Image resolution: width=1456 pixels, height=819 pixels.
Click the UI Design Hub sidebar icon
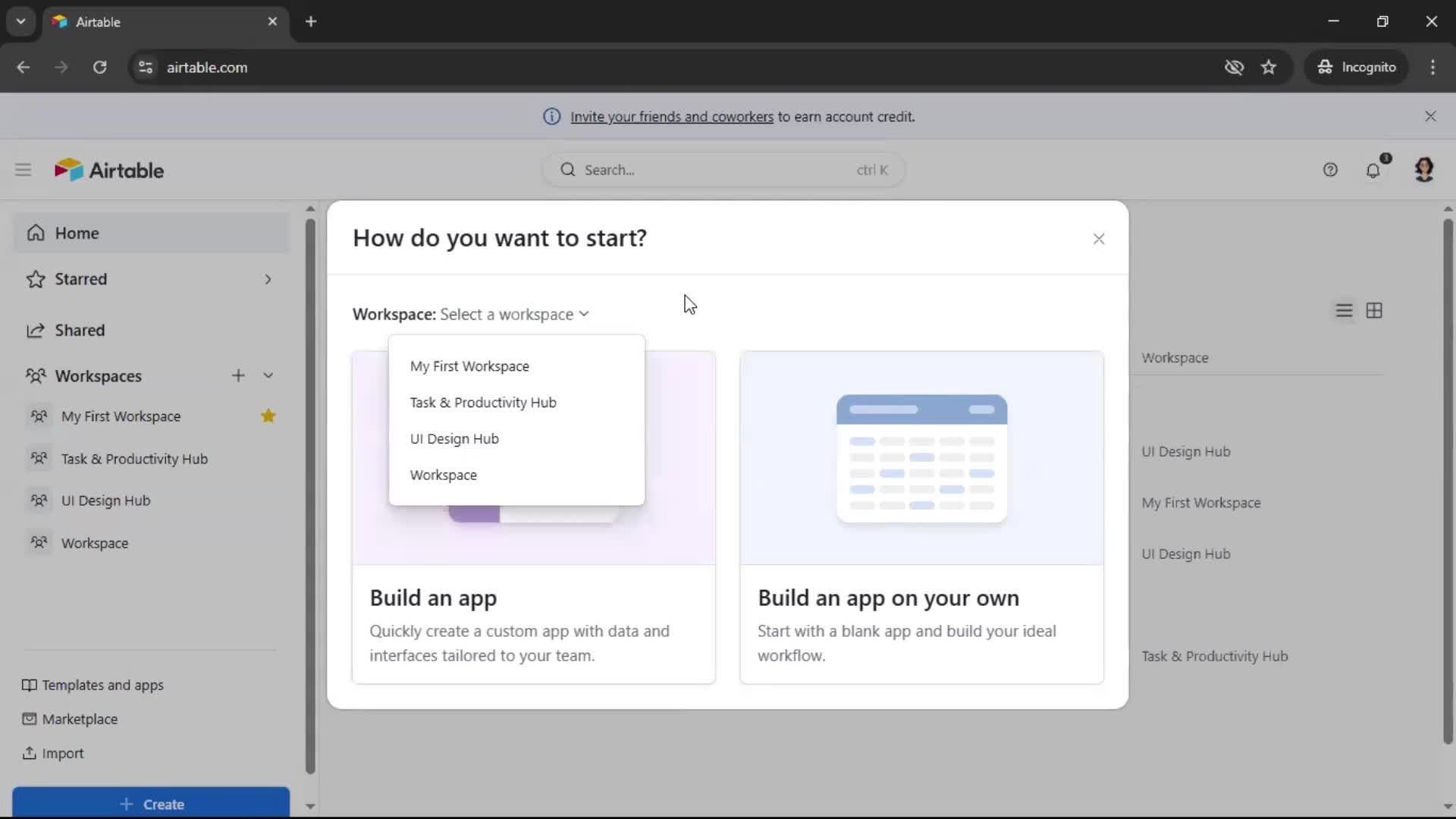[39, 500]
